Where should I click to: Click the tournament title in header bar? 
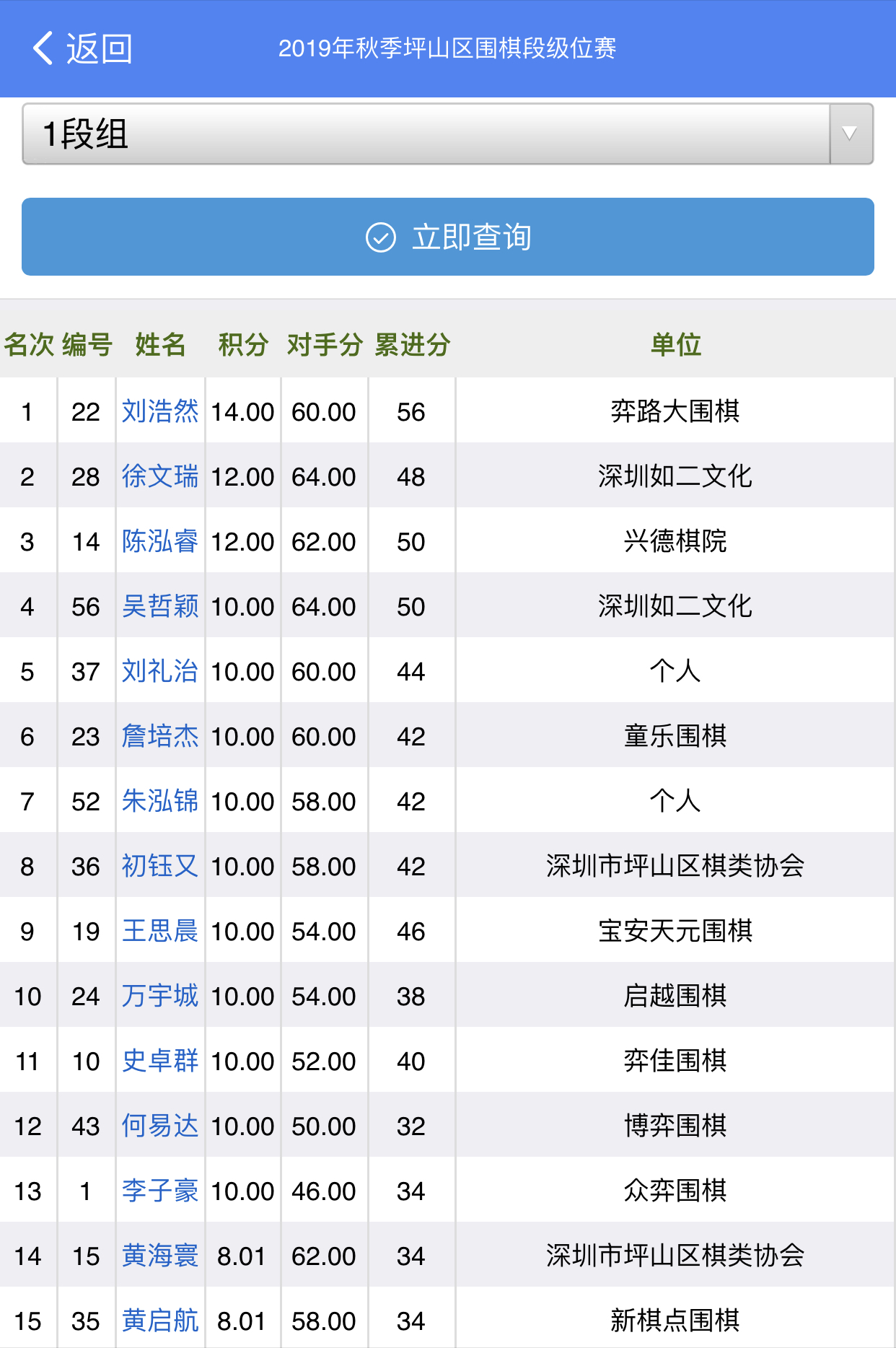tap(447, 48)
